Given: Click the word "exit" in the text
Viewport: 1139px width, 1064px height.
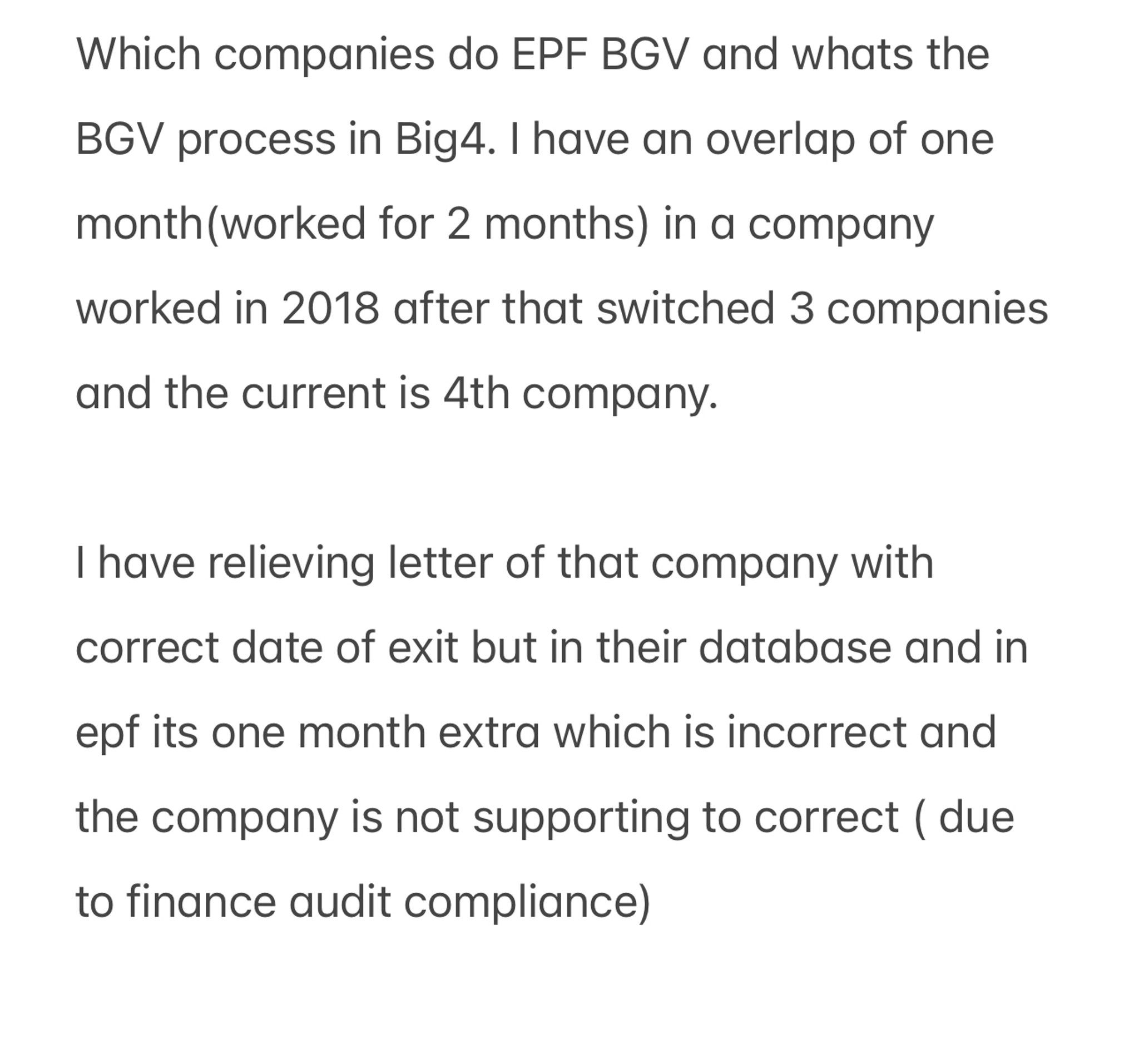Looking at the screenshot, I should coord(423,648).
